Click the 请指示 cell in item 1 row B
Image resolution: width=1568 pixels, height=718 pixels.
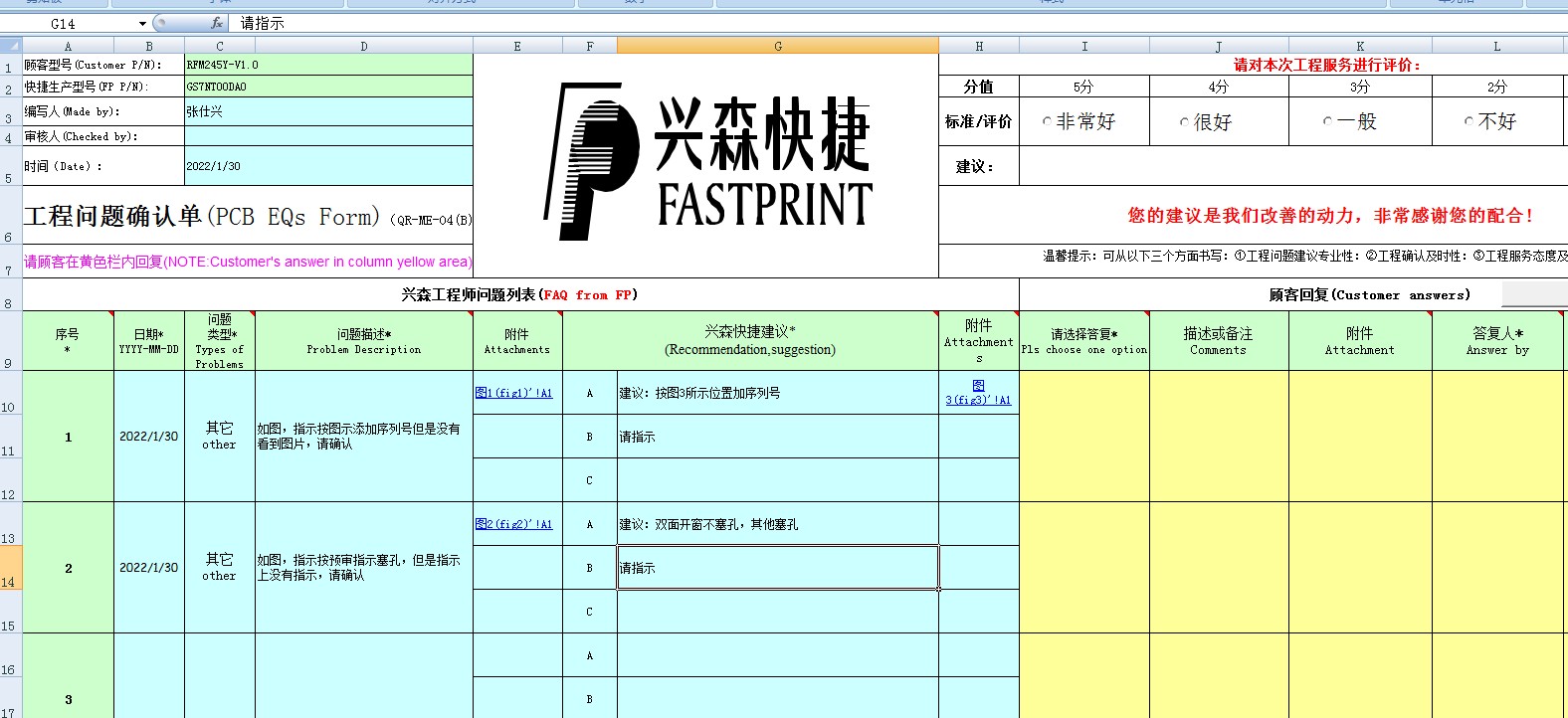778,437
